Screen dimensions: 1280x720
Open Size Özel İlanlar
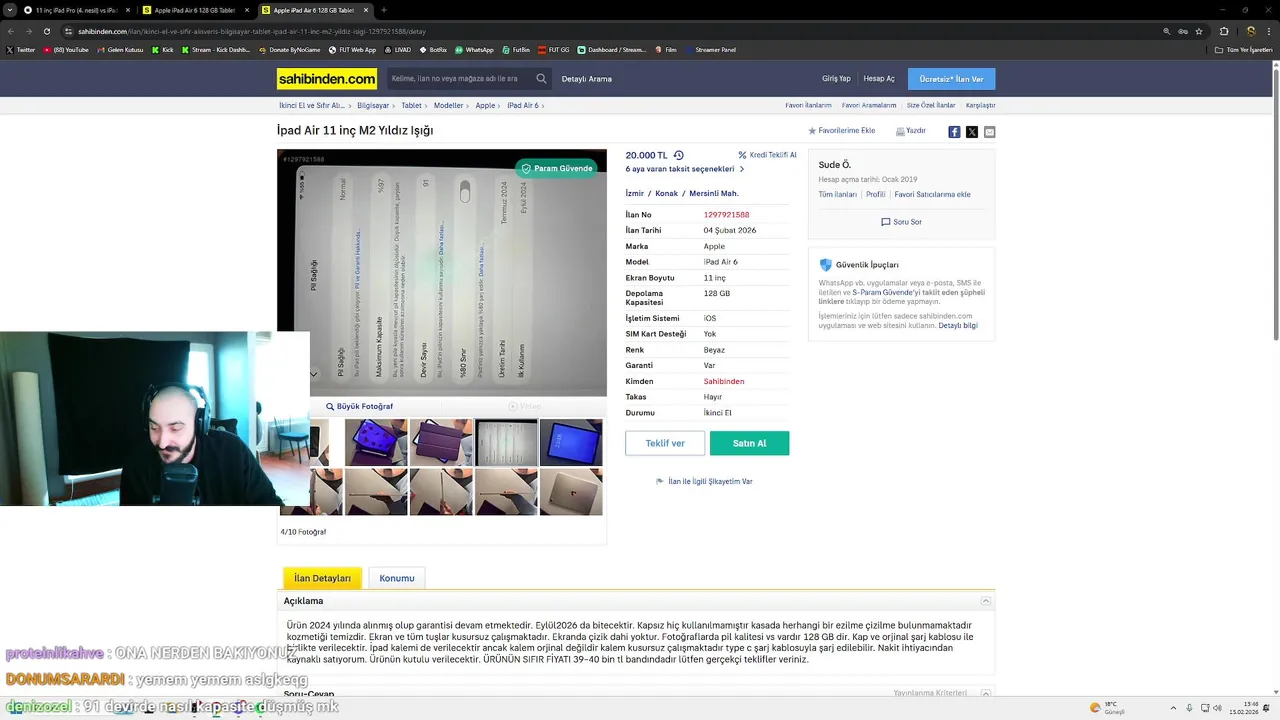coord(931,105)
